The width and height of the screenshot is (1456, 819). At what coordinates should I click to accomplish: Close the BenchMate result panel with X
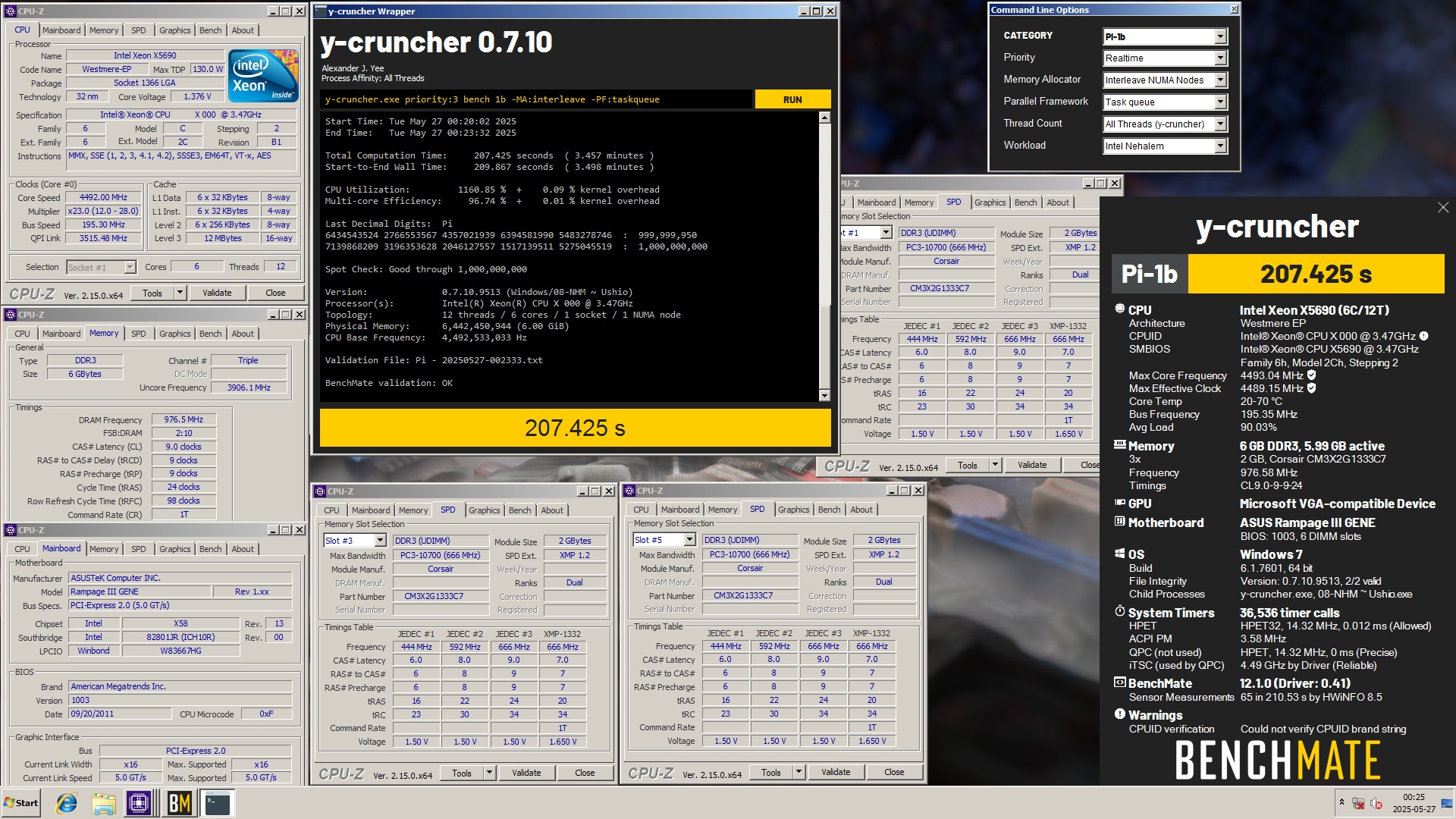pos(1442,207)
